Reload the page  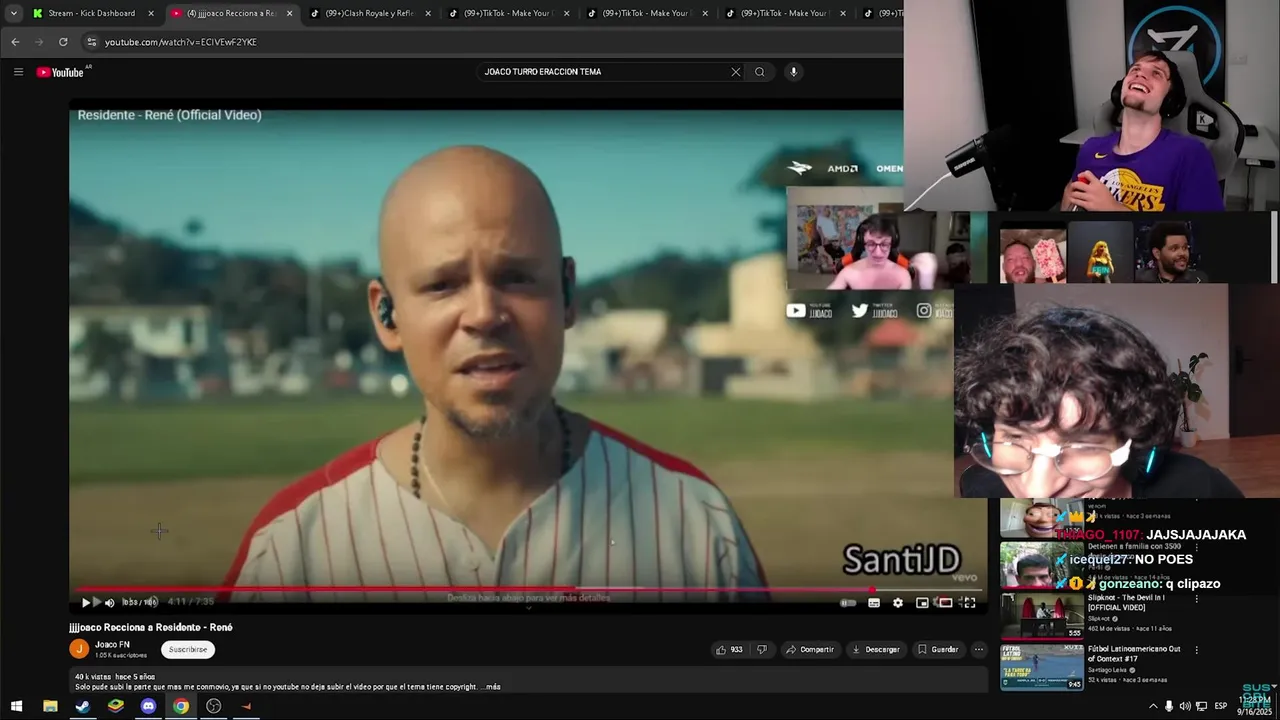click(63, 42)
